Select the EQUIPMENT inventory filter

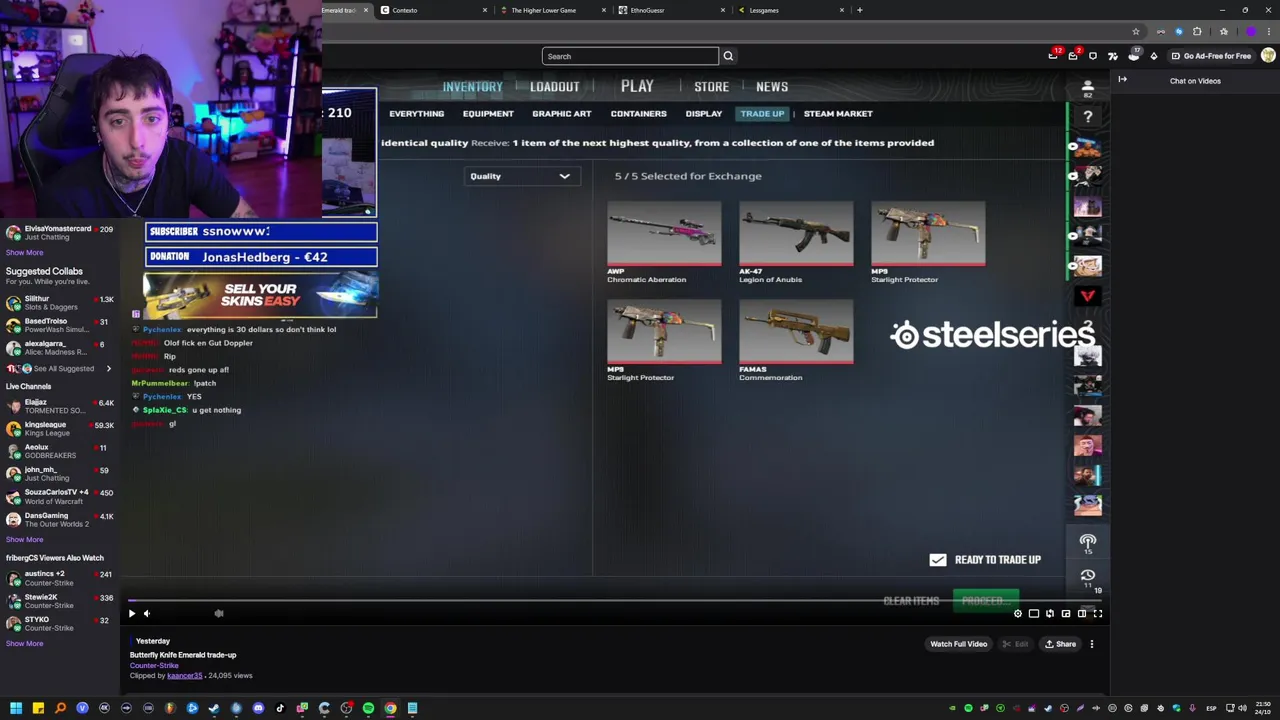[x=488, y=114]
